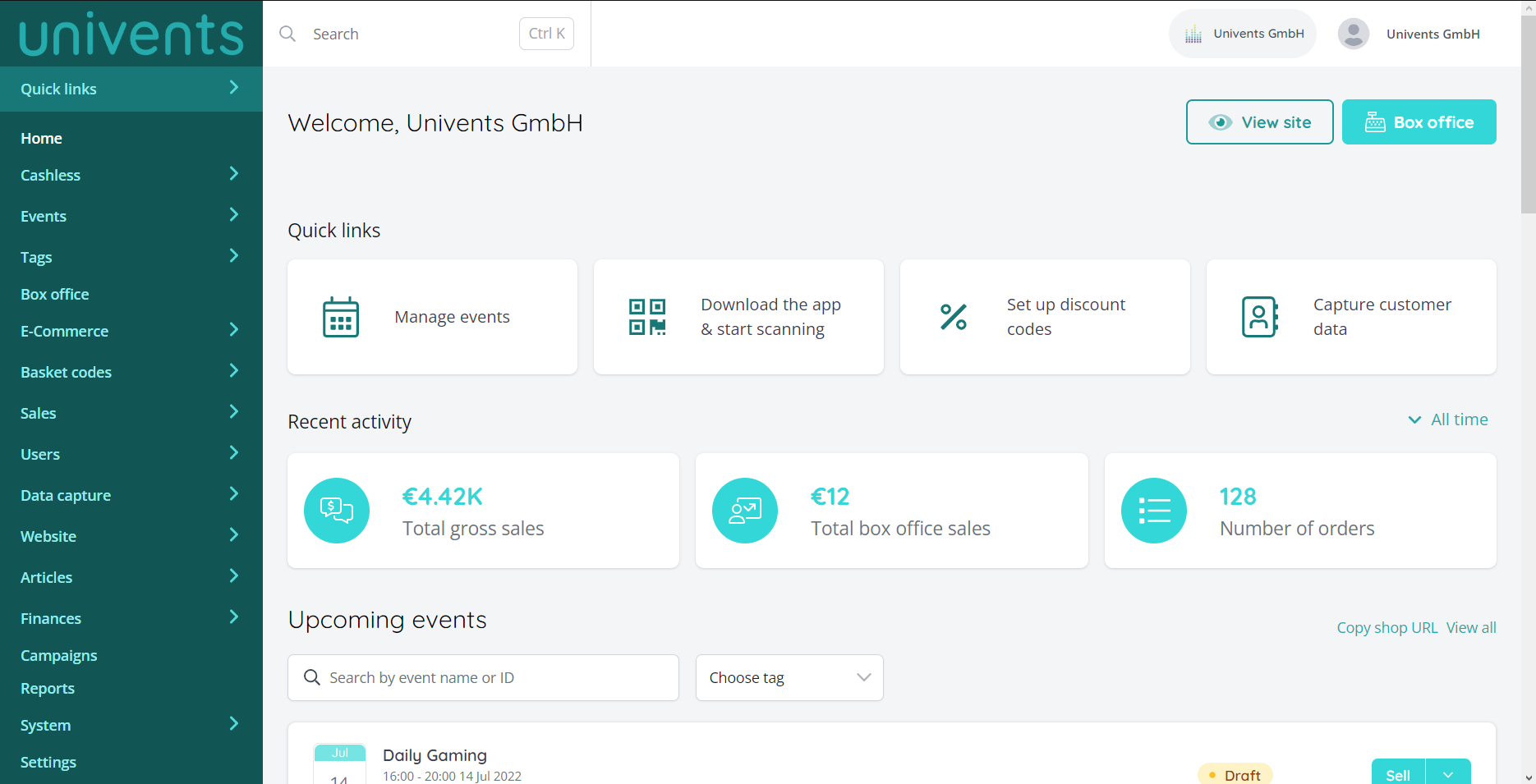The height and width of the screenshot is (784, 1536).
Task: Click the Copy shop URL link
Action: click(1387, 627)
